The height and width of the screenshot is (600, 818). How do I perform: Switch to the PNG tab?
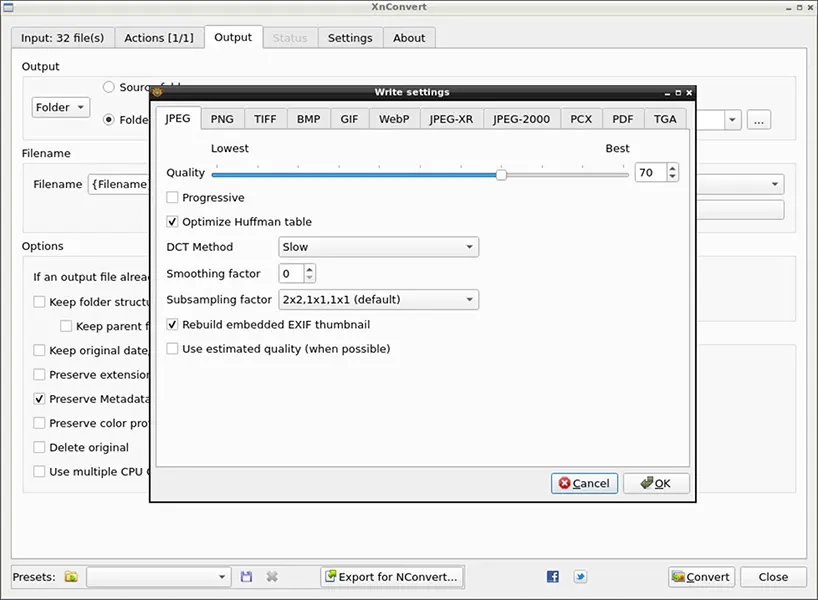(x=222, y=119)
